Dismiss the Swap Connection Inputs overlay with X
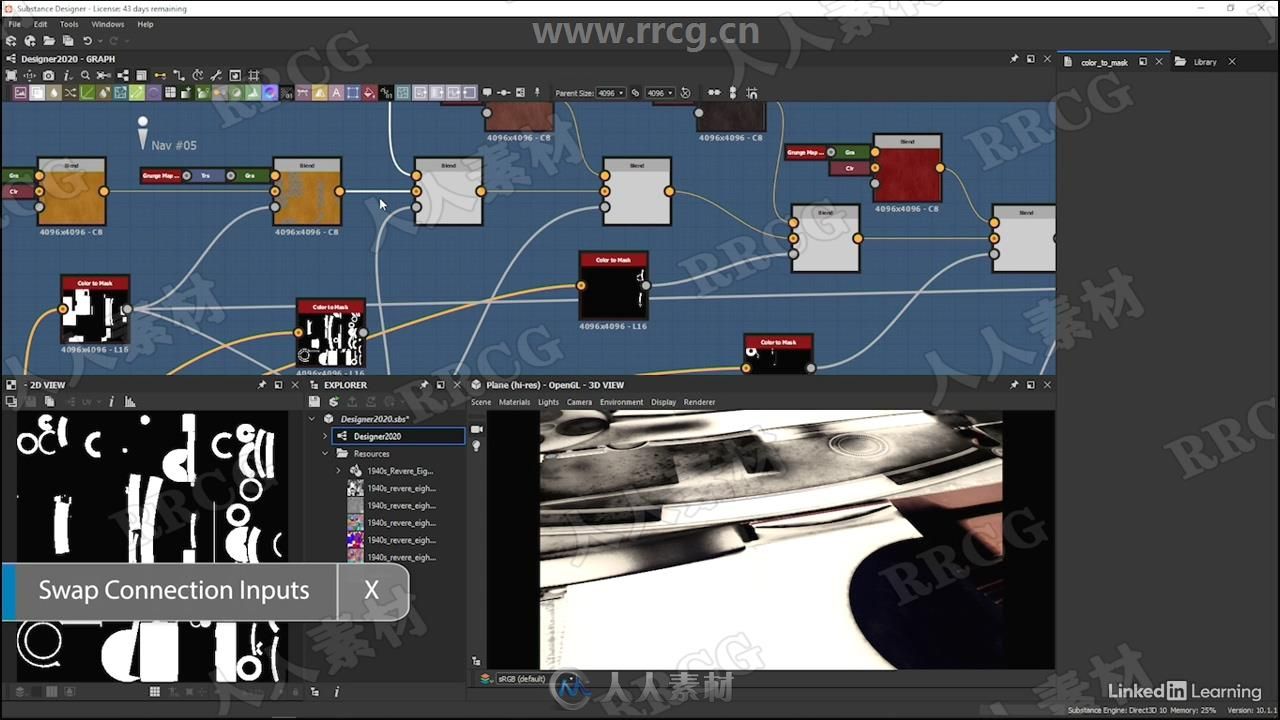The width and height of the screenshot is (1280, 720). click(371, 591)
